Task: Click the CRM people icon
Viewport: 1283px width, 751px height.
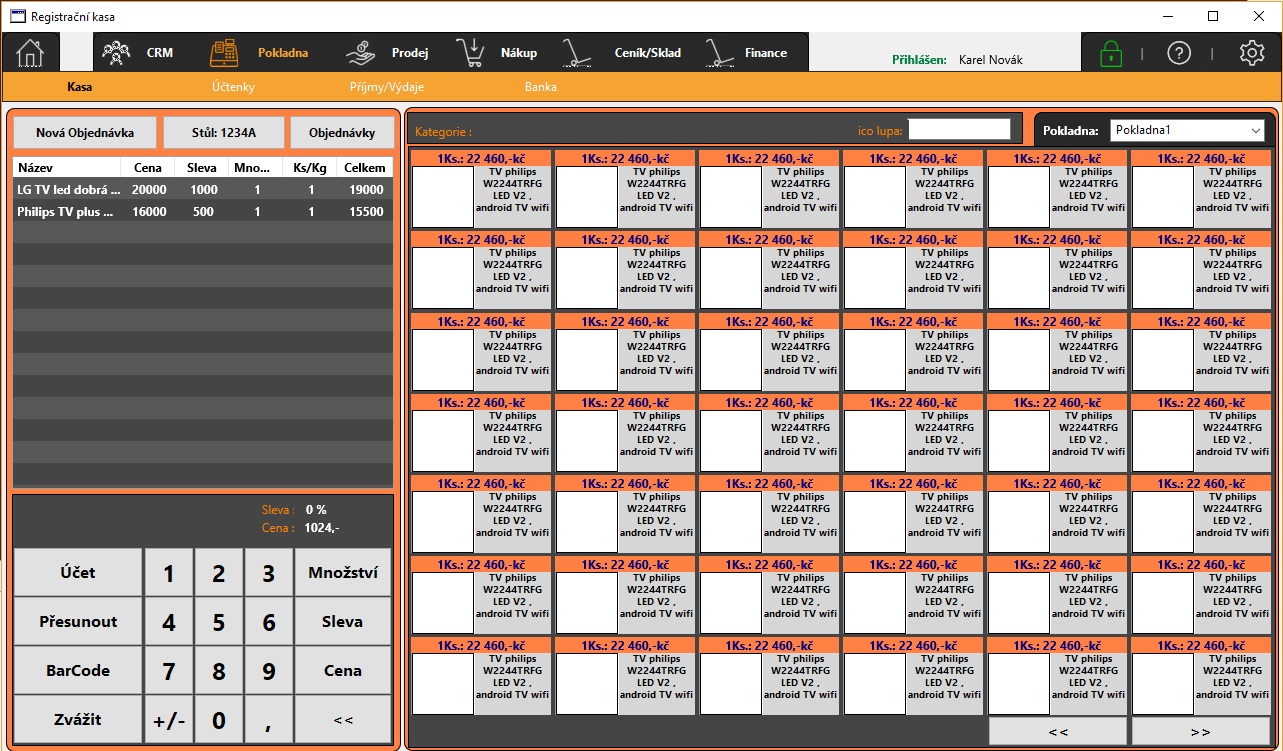Action: coord(116,53)
